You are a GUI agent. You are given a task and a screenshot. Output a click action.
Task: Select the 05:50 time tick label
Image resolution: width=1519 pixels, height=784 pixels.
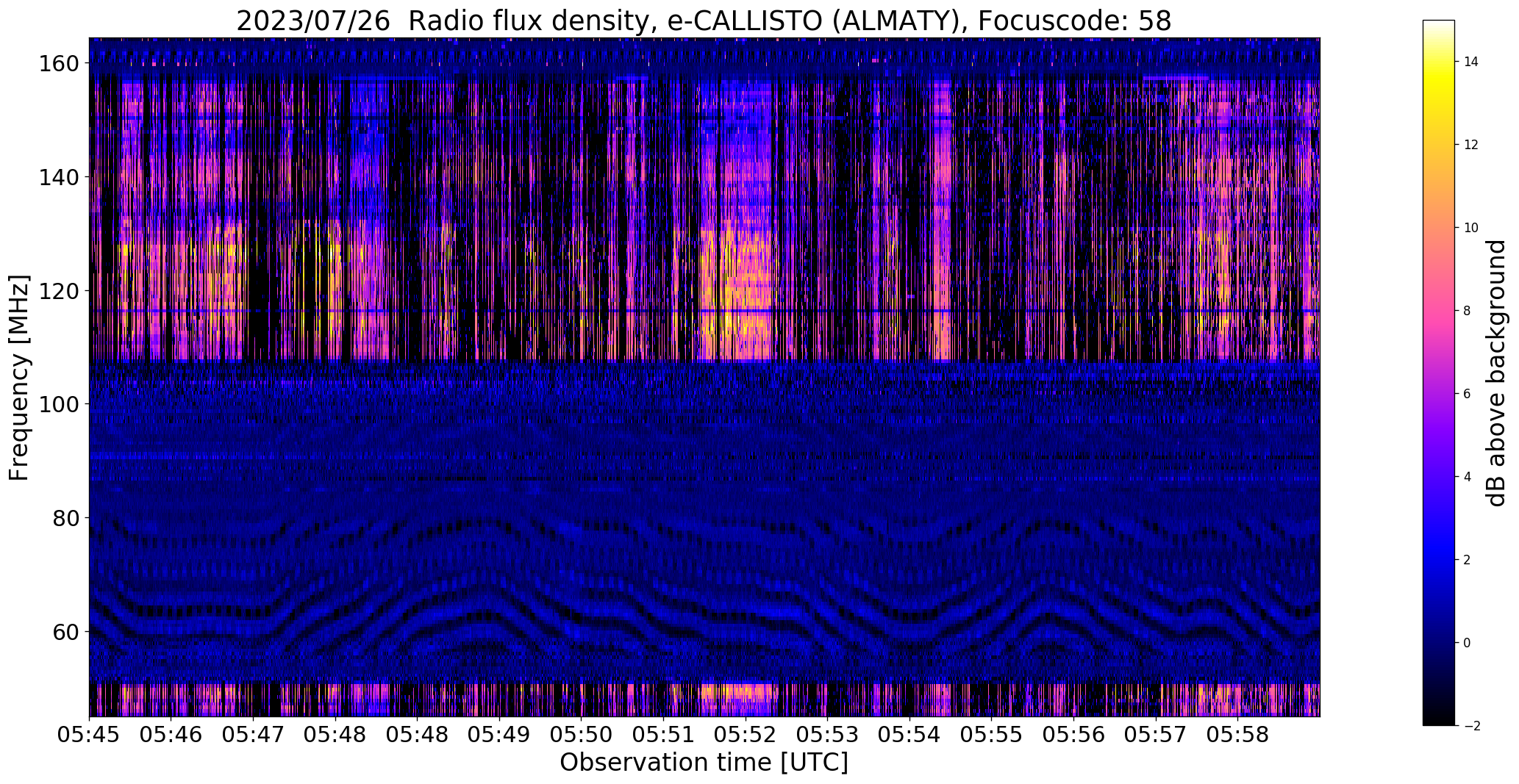click(x=582, y=734)
